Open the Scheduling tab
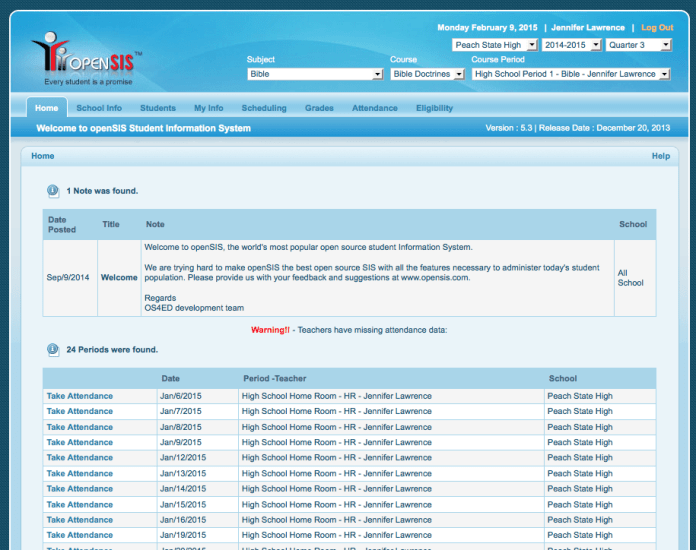 tap(264, 108)
